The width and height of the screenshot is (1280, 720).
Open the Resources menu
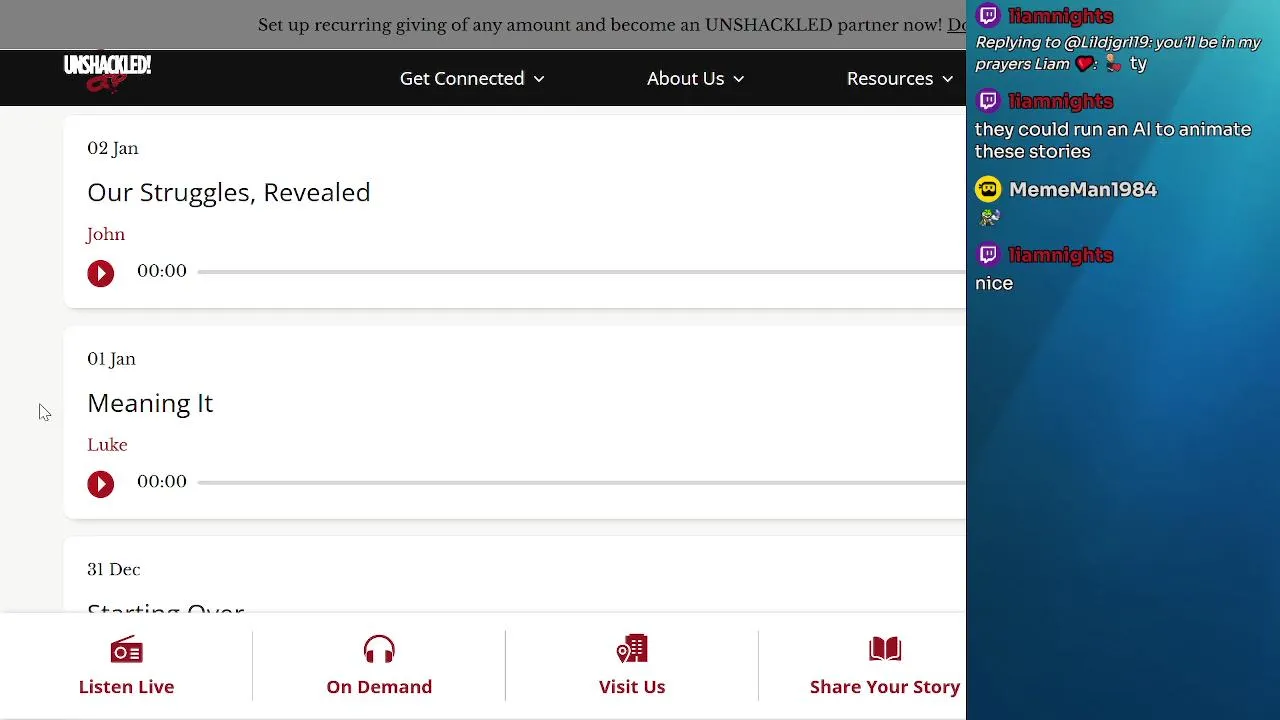point(900,78)
